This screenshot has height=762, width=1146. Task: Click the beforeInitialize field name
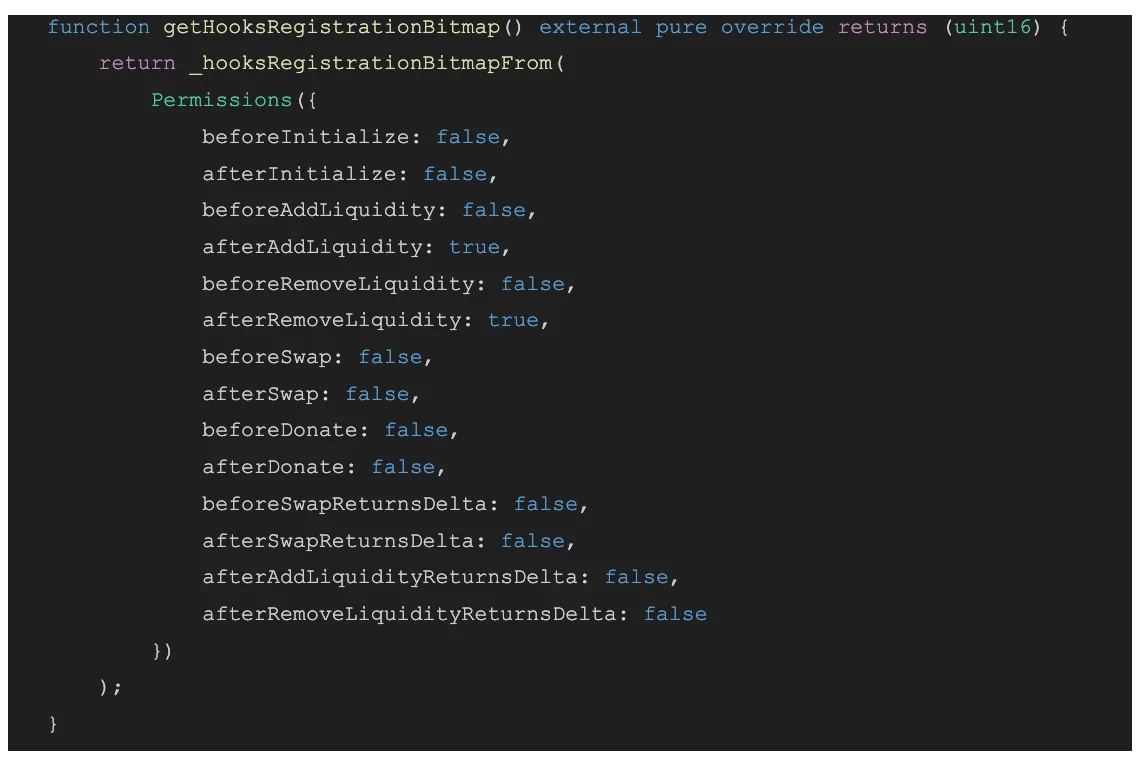[x=306, y=137]
